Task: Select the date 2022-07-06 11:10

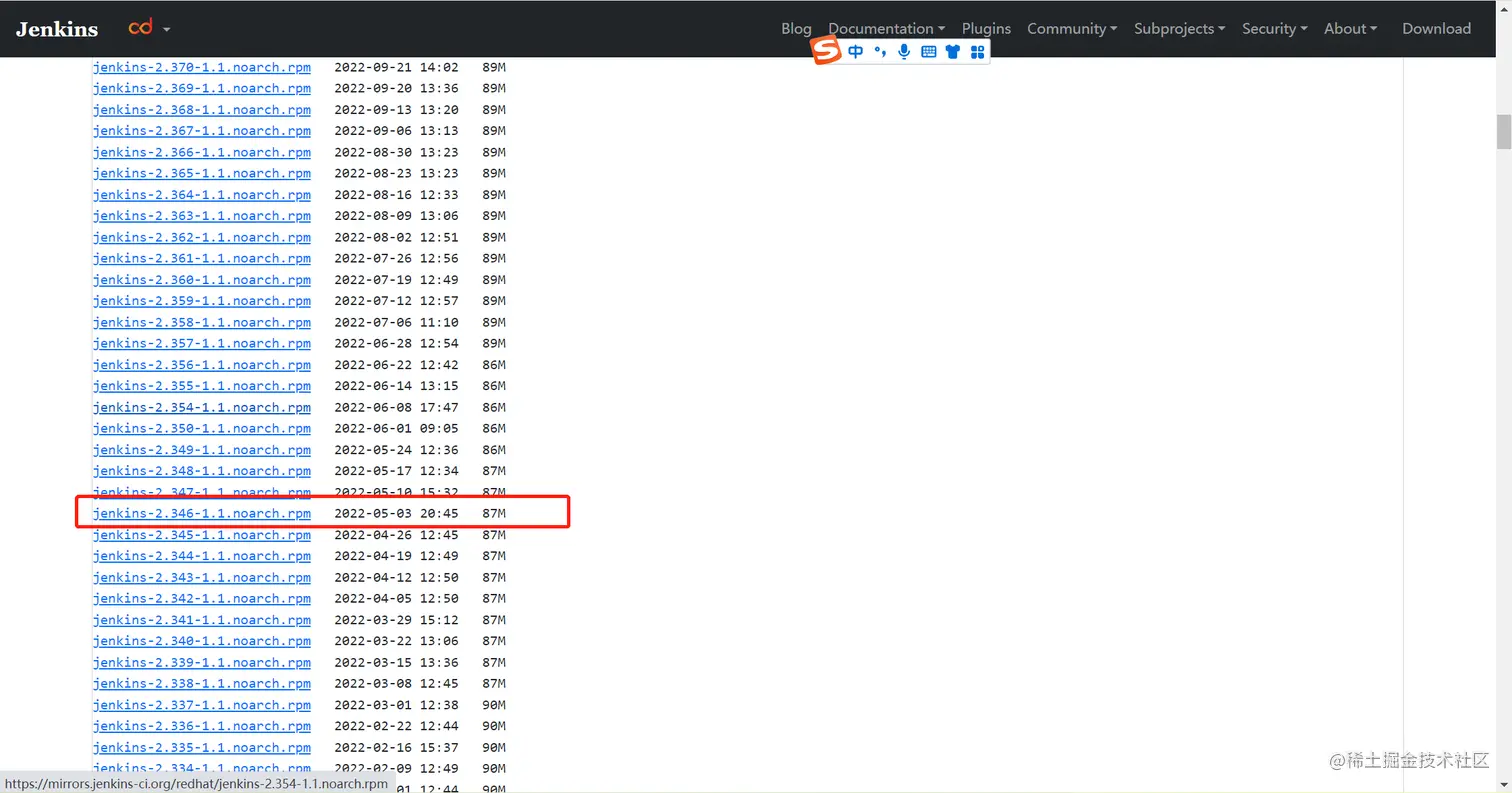Action: 396,322
